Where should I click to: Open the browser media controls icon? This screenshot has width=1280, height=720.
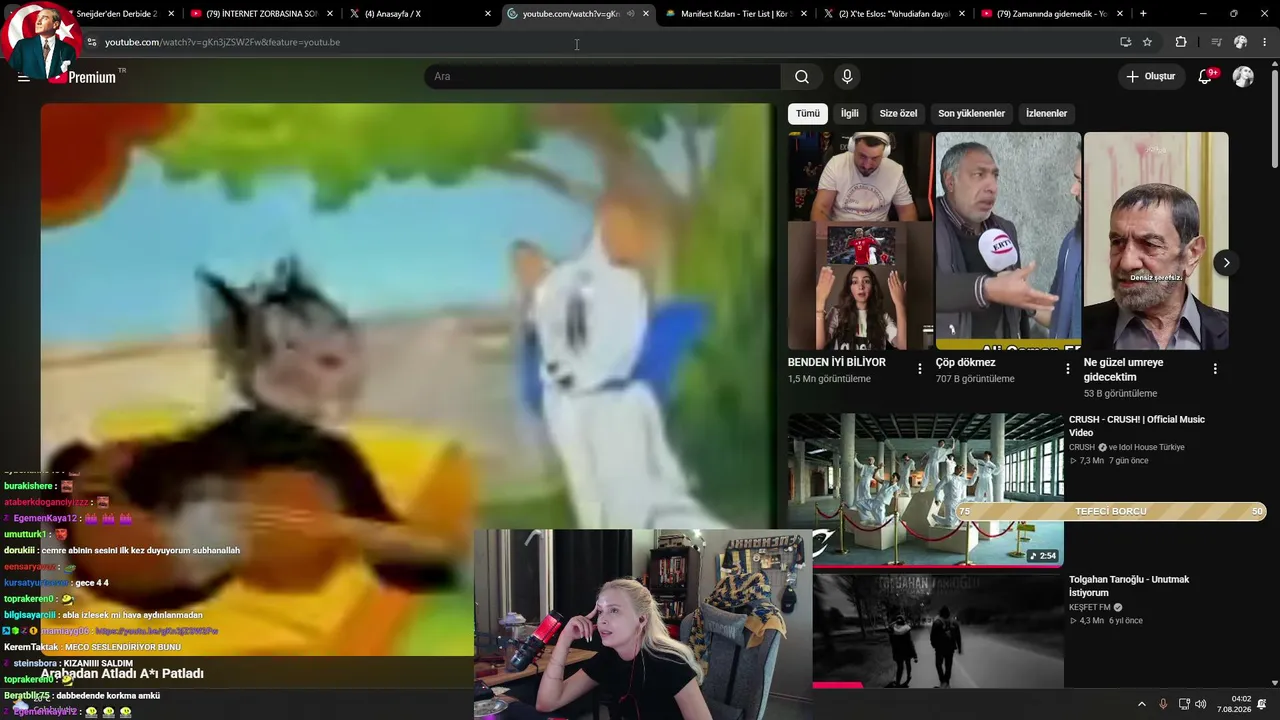(x=1216, y=42)
